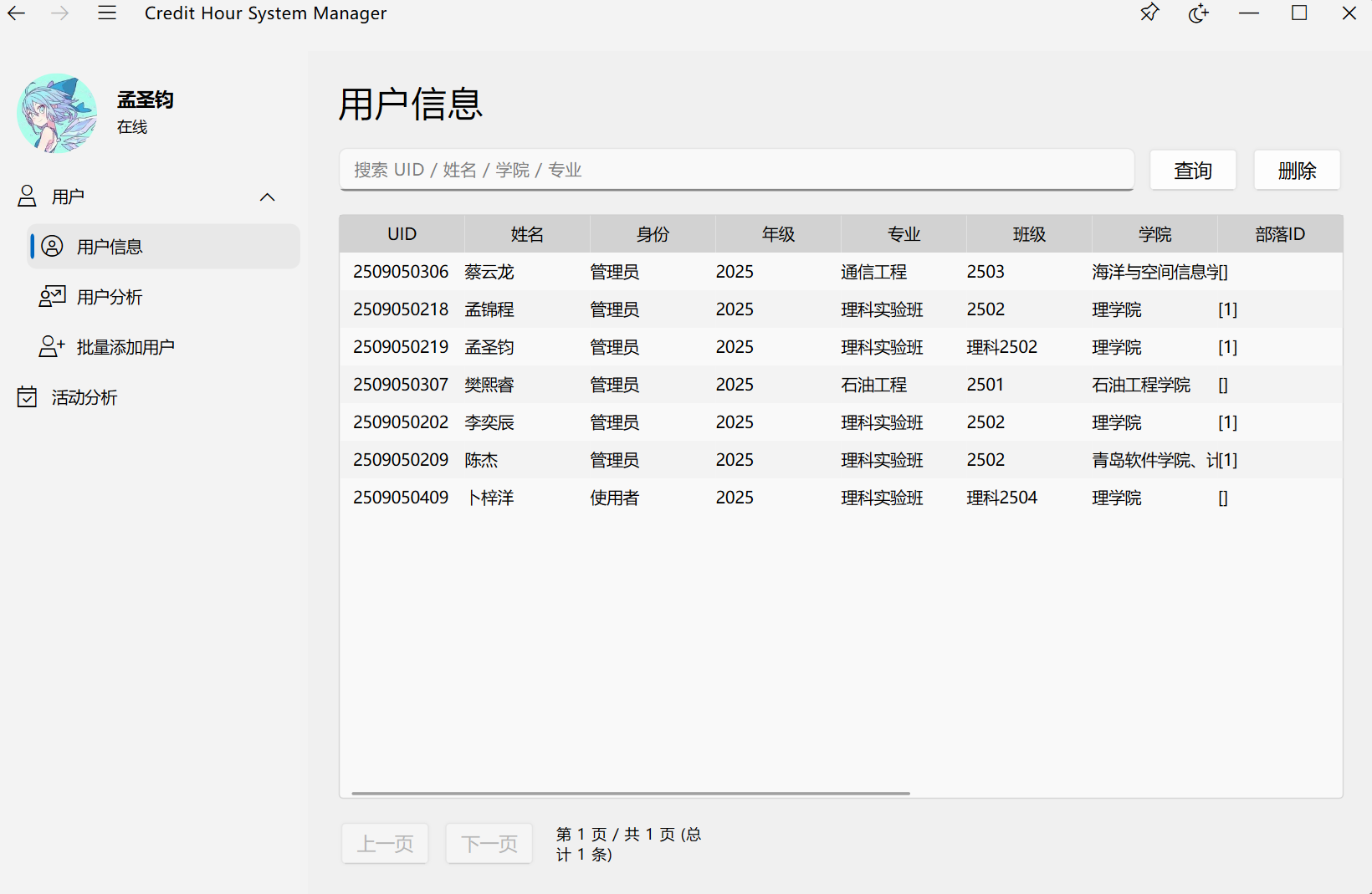Viewport: 1372px width, 894px height.
Task: Select the row for 蔡云龙
Action: [x=489, y=272]
